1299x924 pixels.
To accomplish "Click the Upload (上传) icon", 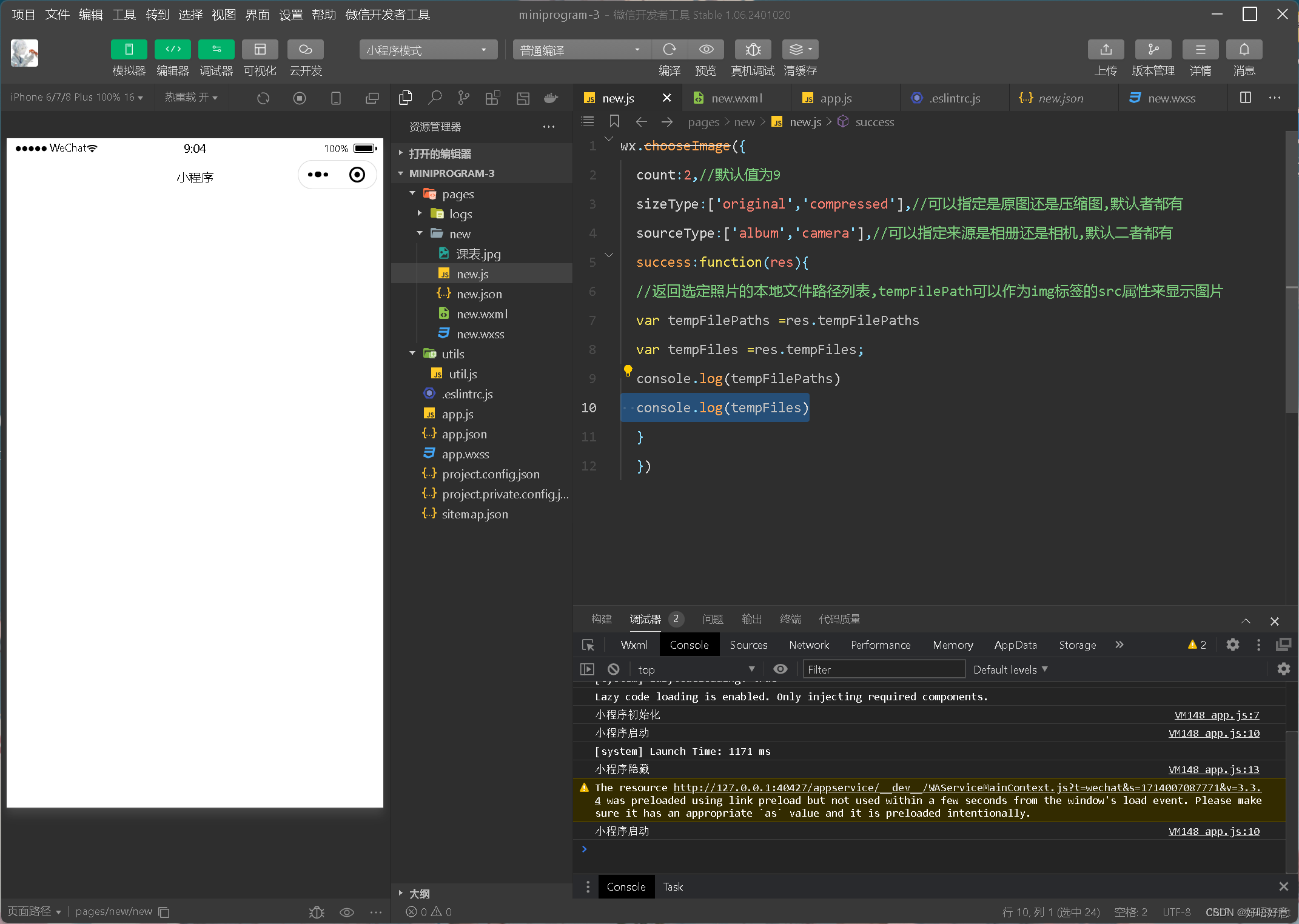I will click(x=1105, y=50).
